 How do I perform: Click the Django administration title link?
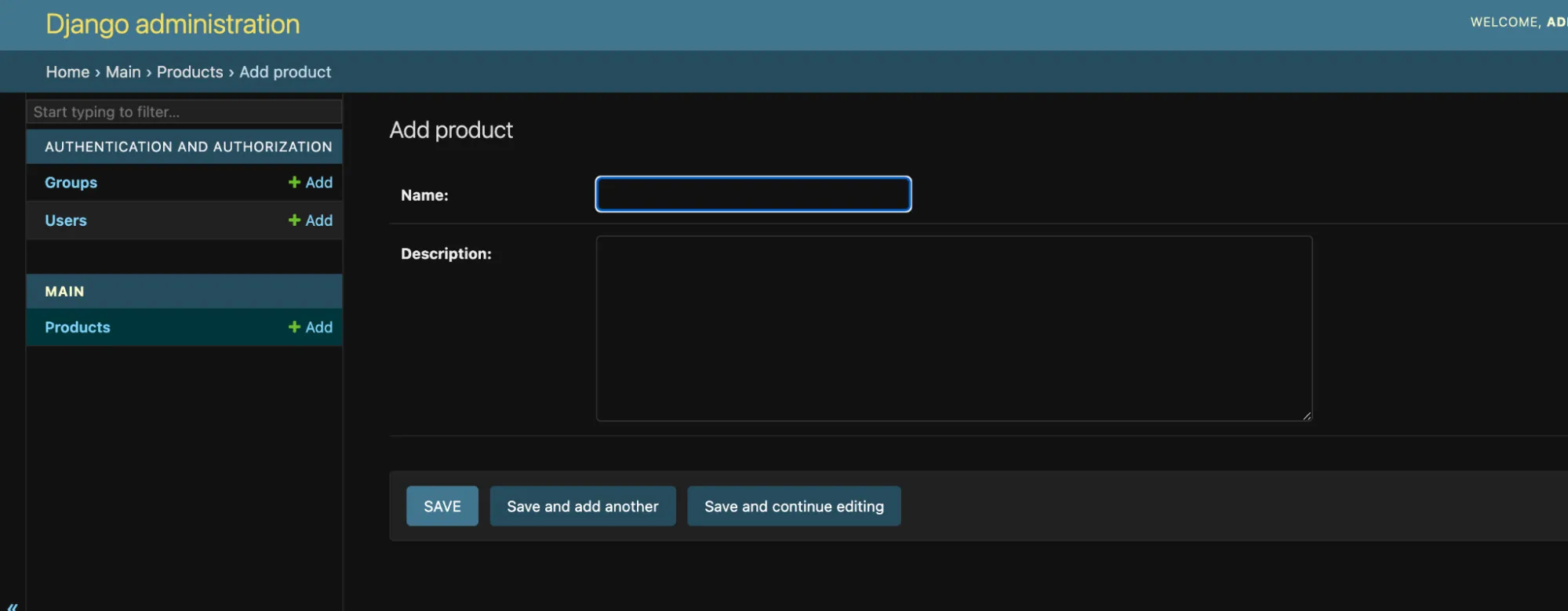point(173,24)
